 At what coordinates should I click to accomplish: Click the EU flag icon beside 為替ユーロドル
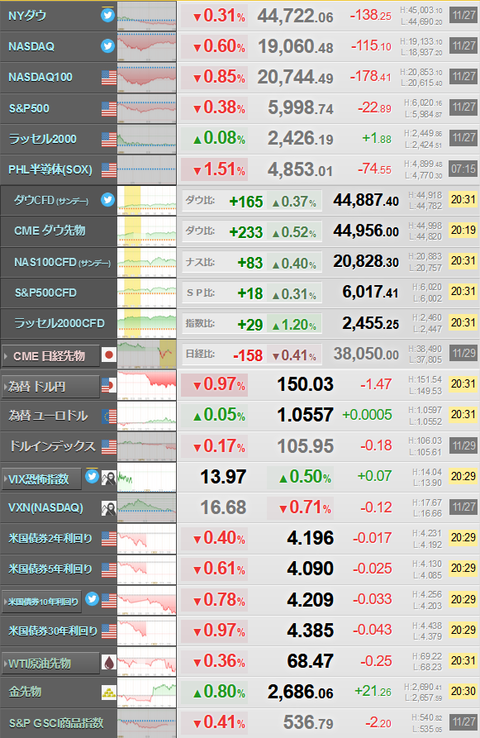pyautogui.click(x=109, y=416)
